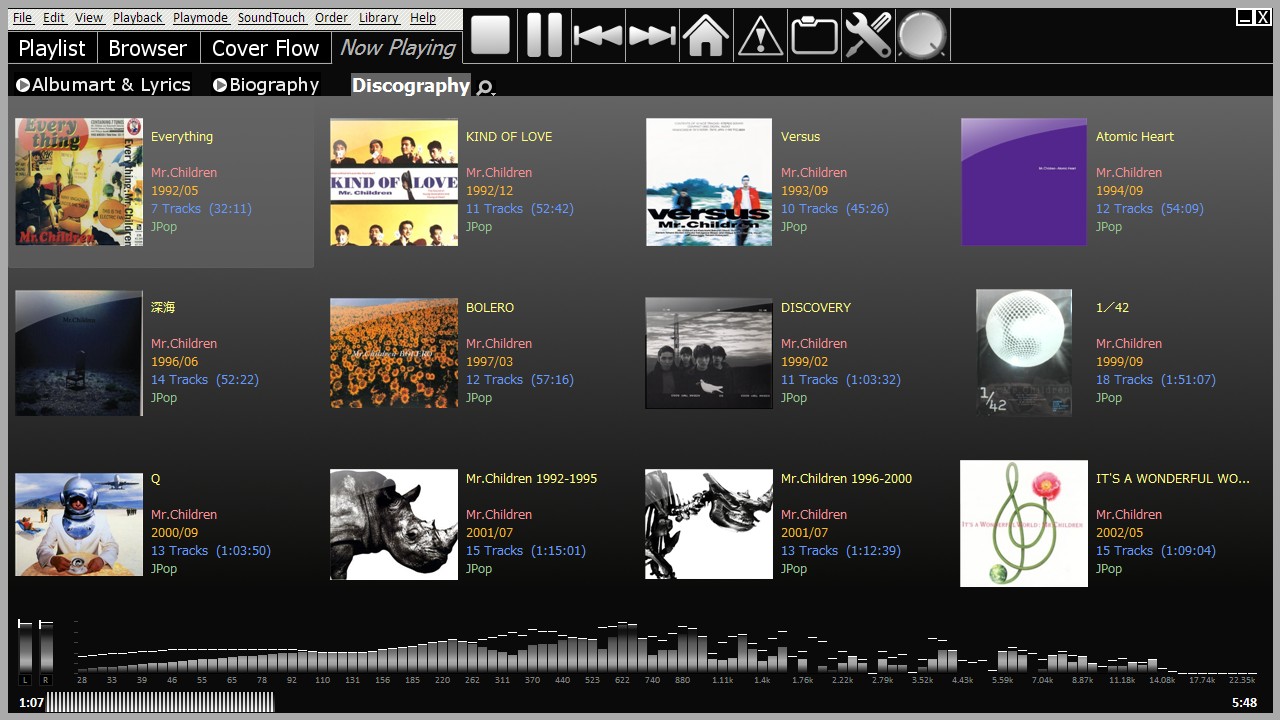Open the Help menu
The image size is (1280, 720).
423,18
